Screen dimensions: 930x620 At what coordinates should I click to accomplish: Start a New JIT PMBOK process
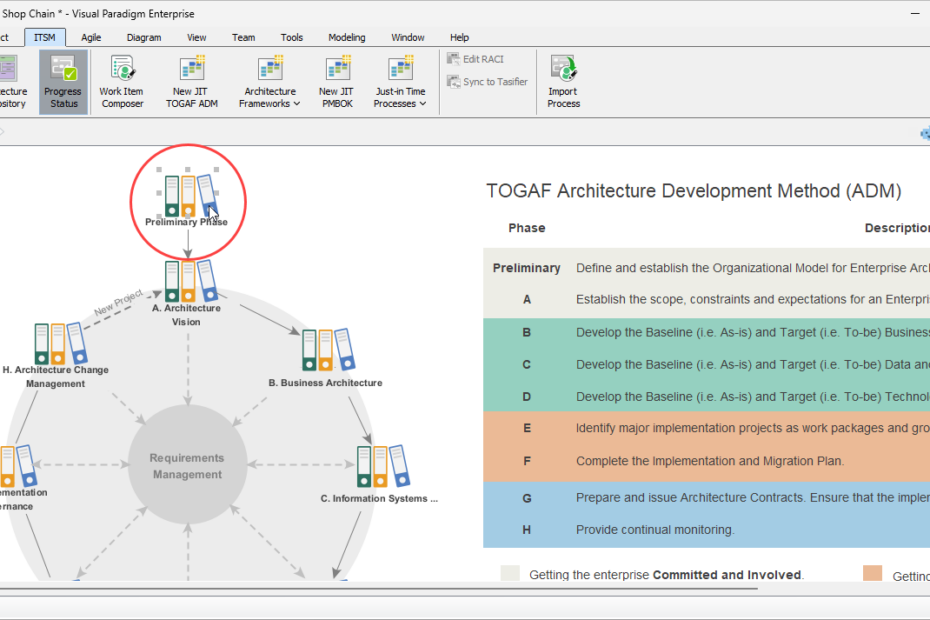tap(337, 75)
